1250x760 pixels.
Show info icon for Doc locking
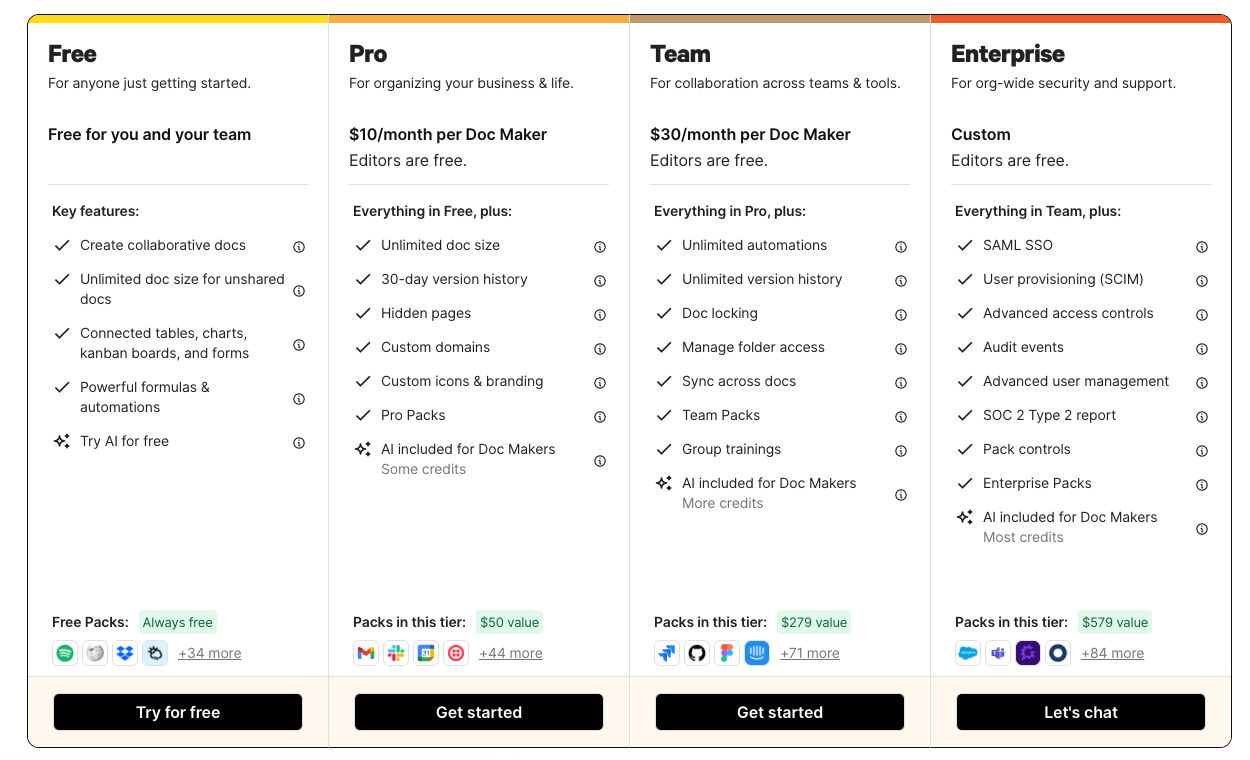[x=901, y=315]
